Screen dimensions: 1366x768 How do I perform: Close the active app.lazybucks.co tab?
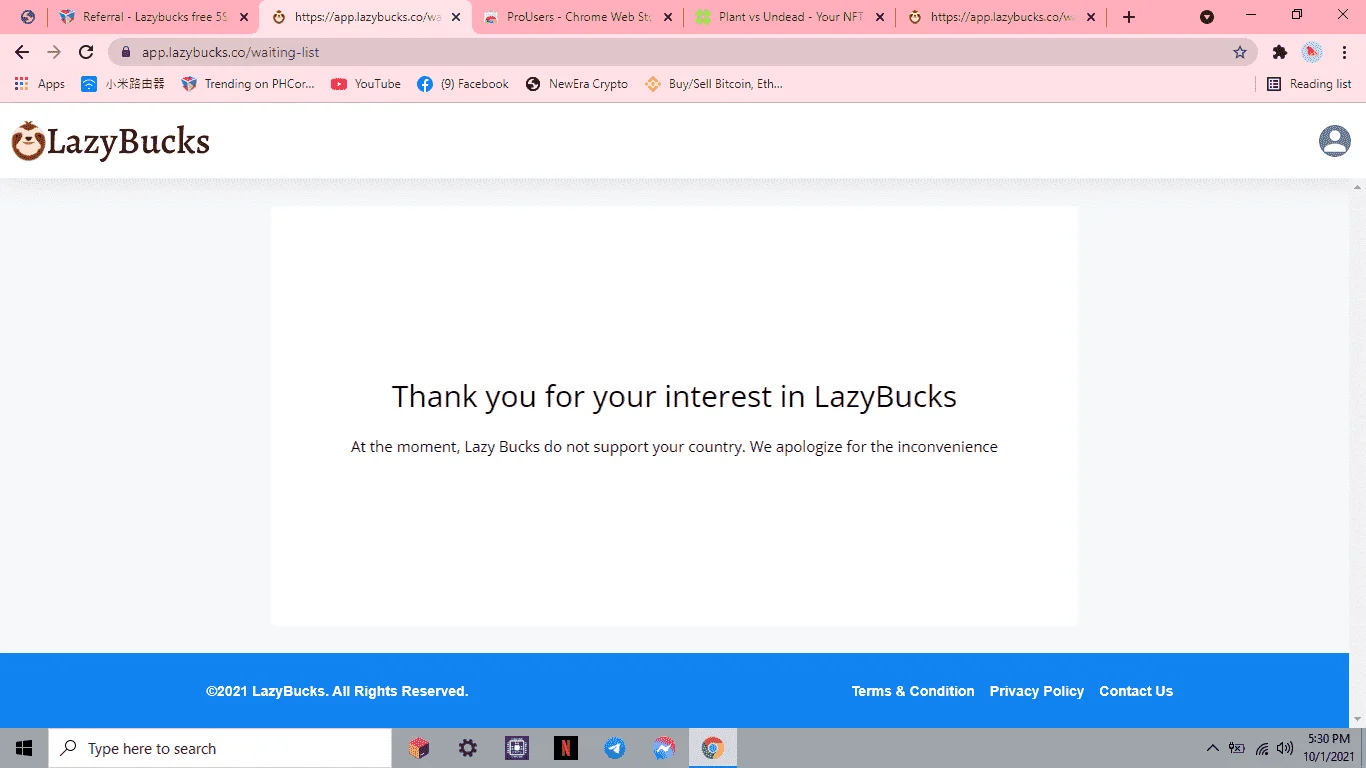point(456,17)
